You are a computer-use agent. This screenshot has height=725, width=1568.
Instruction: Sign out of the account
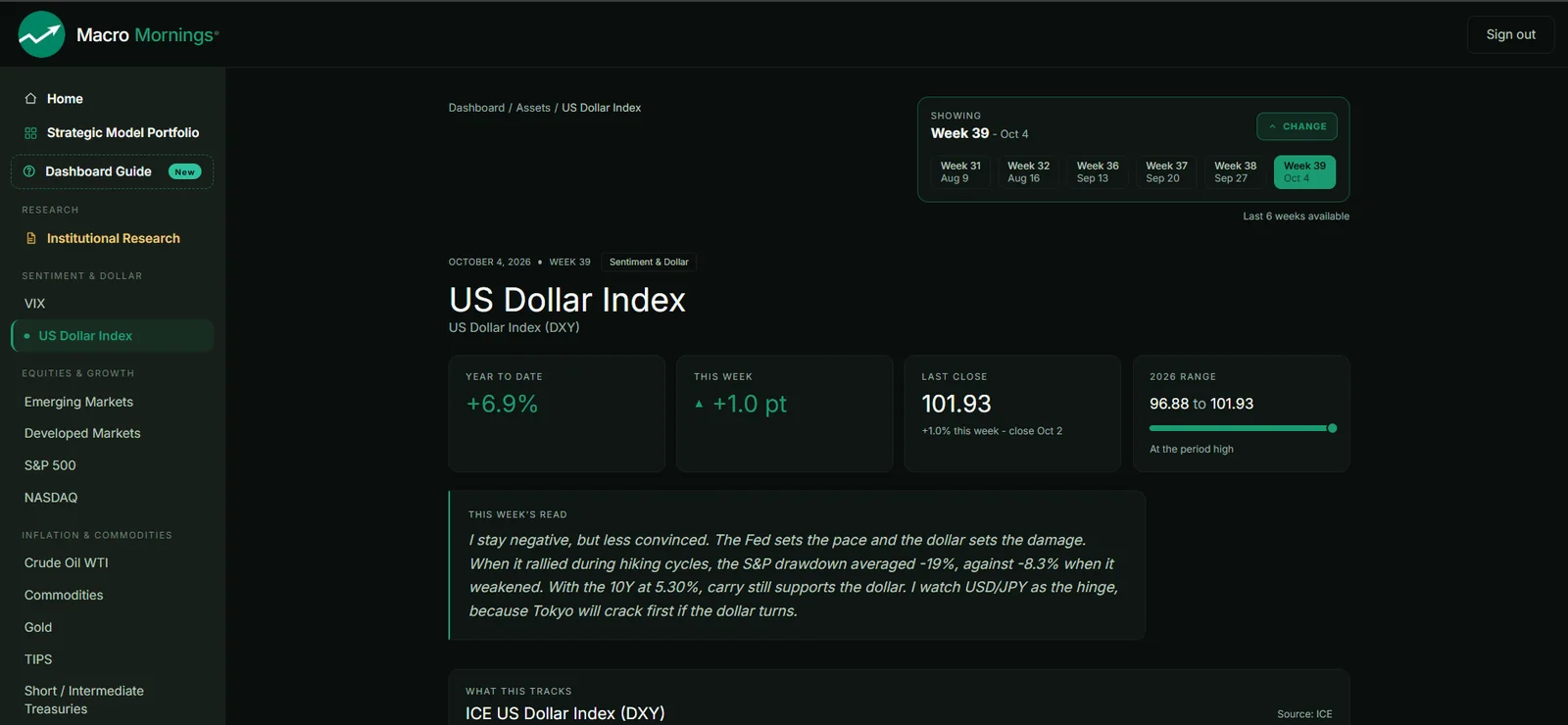pyautogui.click(x=1510, y=34)
